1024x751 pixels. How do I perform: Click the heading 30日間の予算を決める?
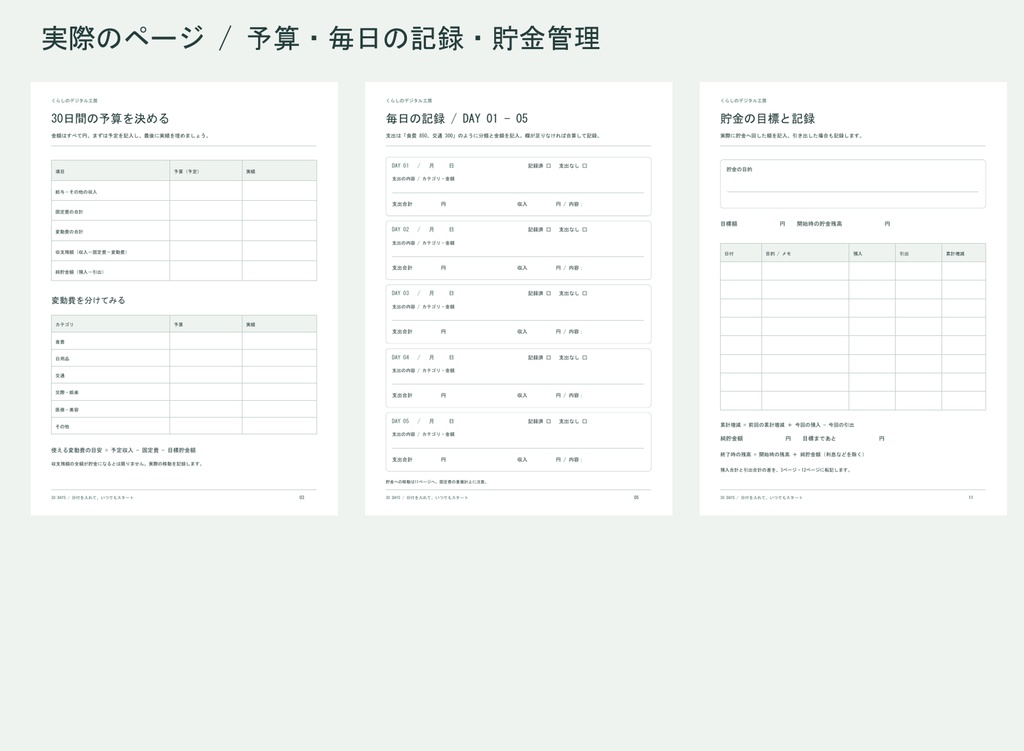(x=110, y=118)
